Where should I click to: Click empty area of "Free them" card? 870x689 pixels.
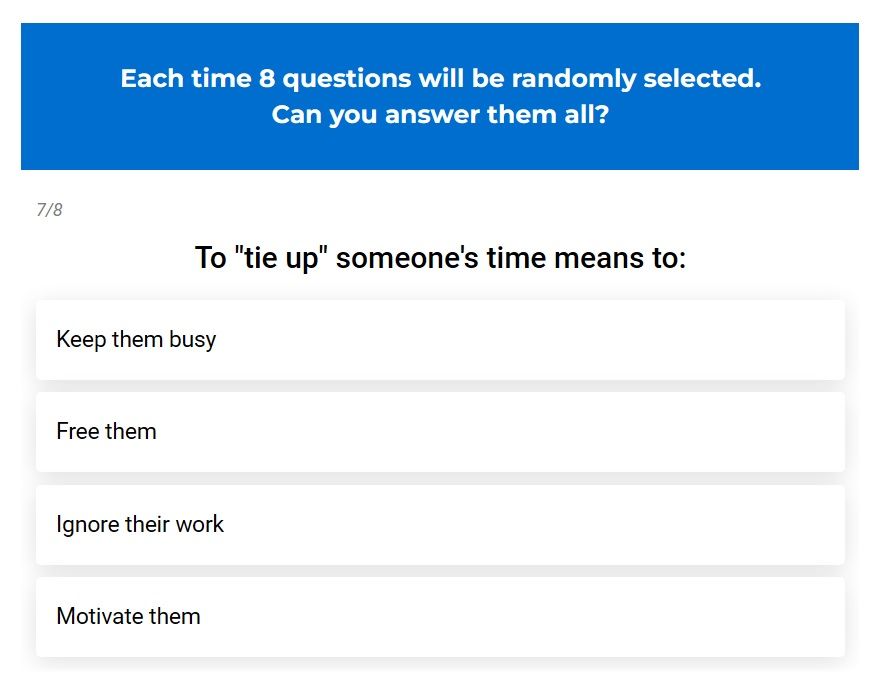click(x=499, y=432)
